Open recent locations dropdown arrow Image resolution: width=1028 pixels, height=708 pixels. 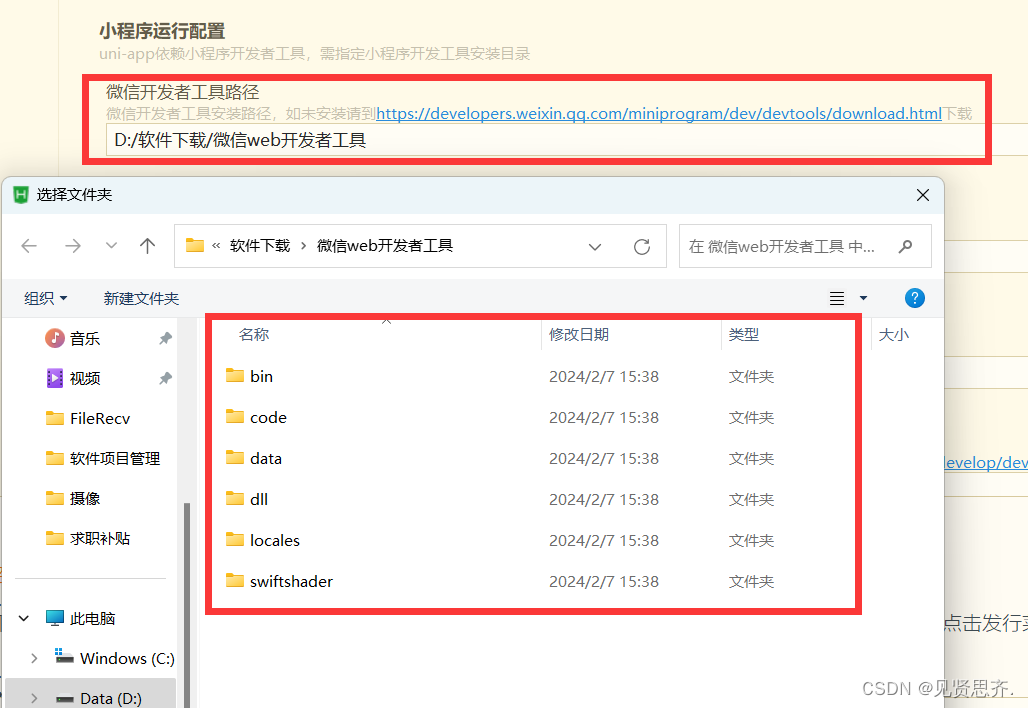pyautogui.click(x=111, y=246)
